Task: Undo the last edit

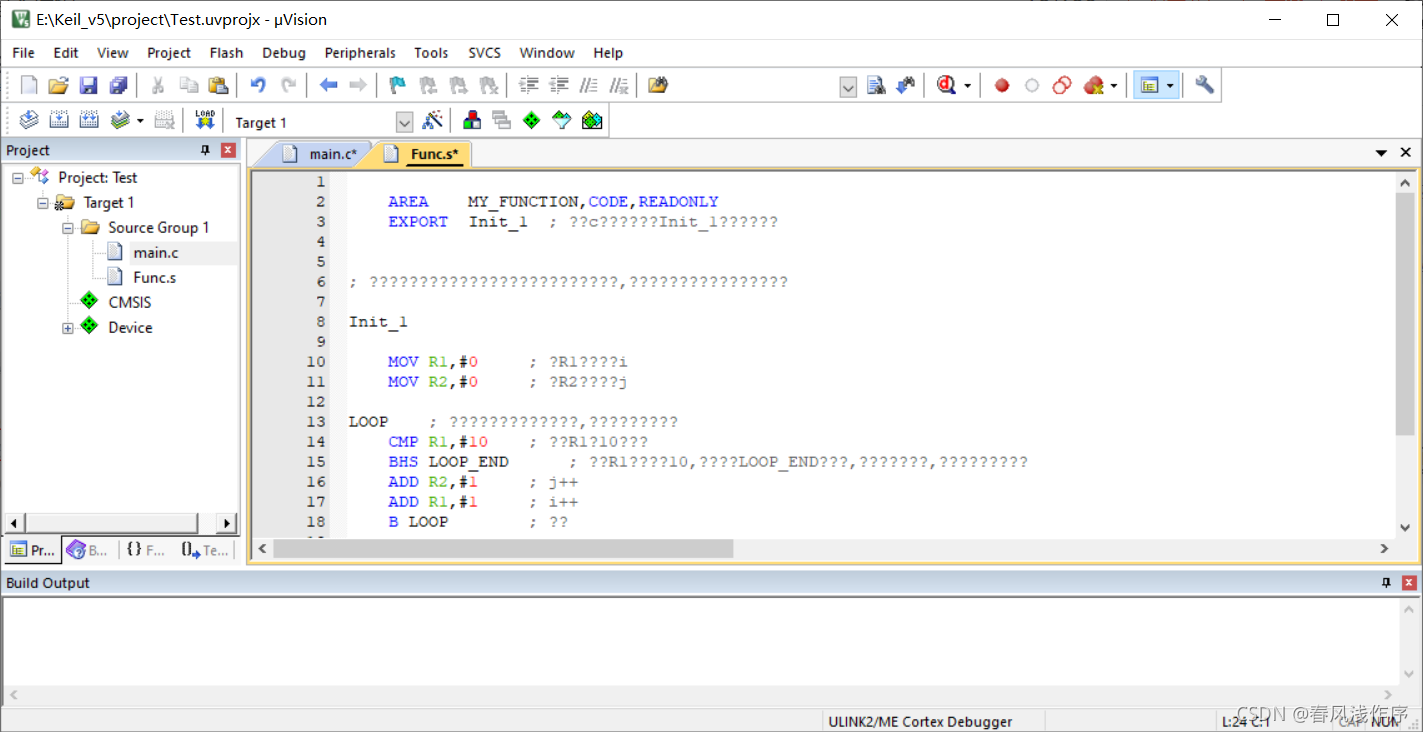Action: [x=258, y=86]
